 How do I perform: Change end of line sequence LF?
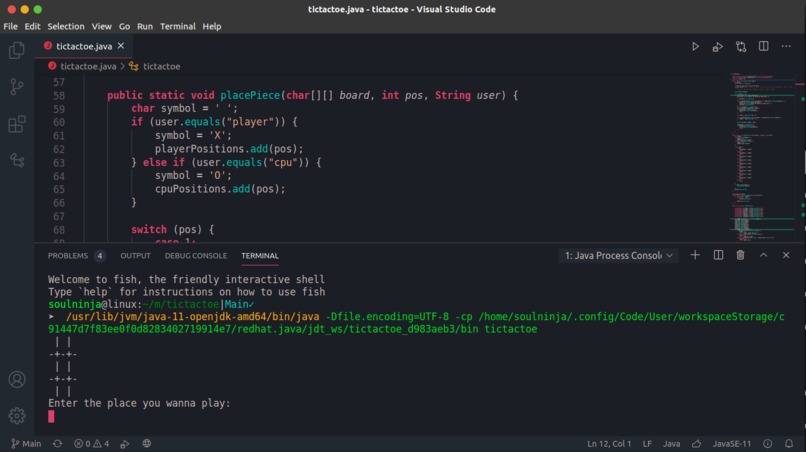647,443
